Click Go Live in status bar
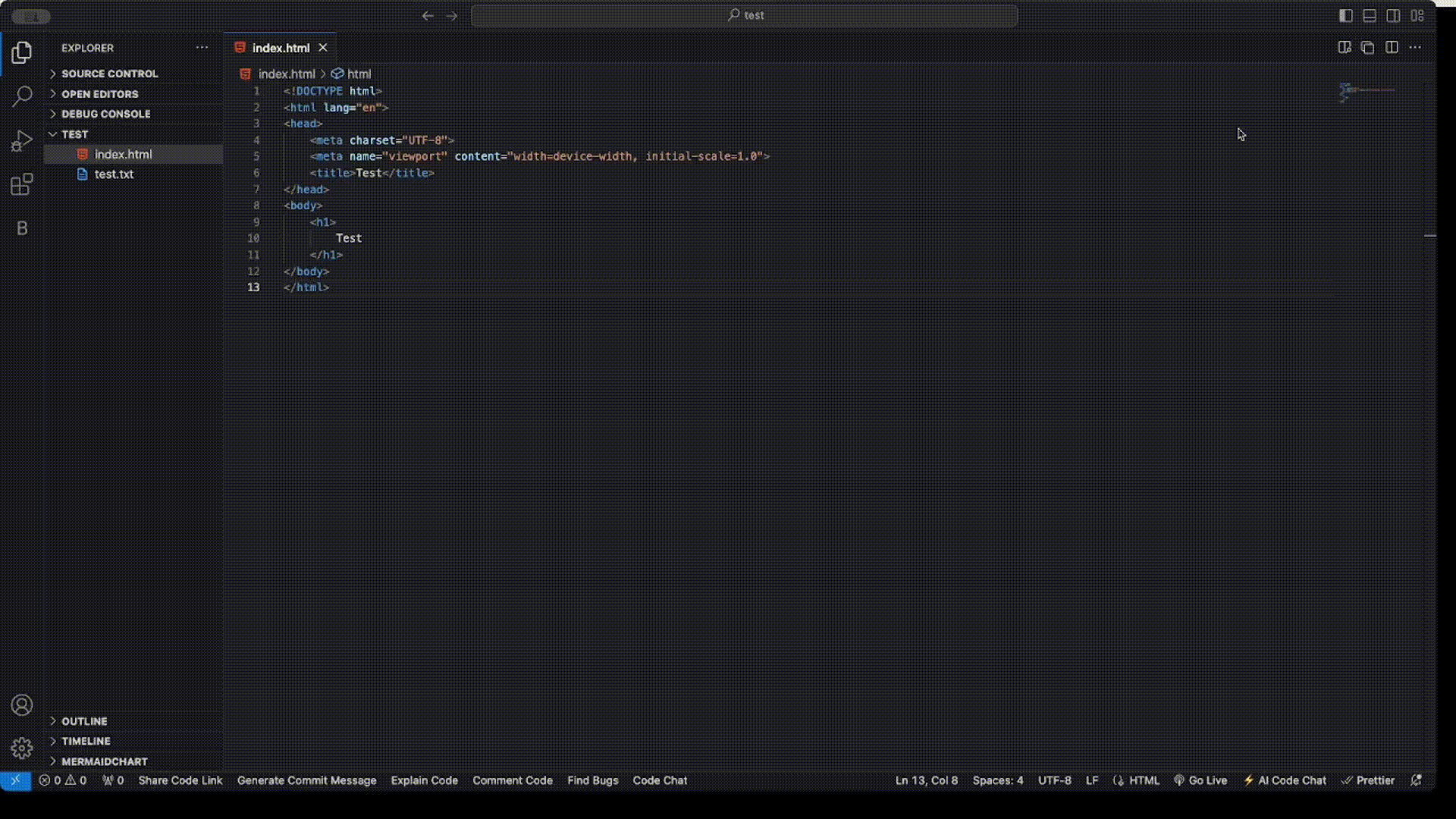Image resolution: width=1456 pixels, height=819 pixels. [x=1200, y=780]
